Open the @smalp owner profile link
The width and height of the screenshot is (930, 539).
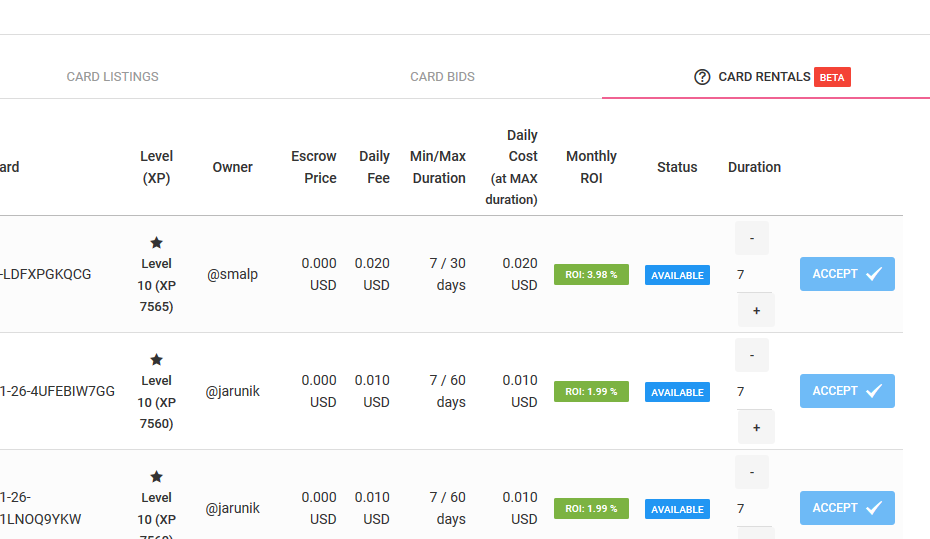(232, 275)
